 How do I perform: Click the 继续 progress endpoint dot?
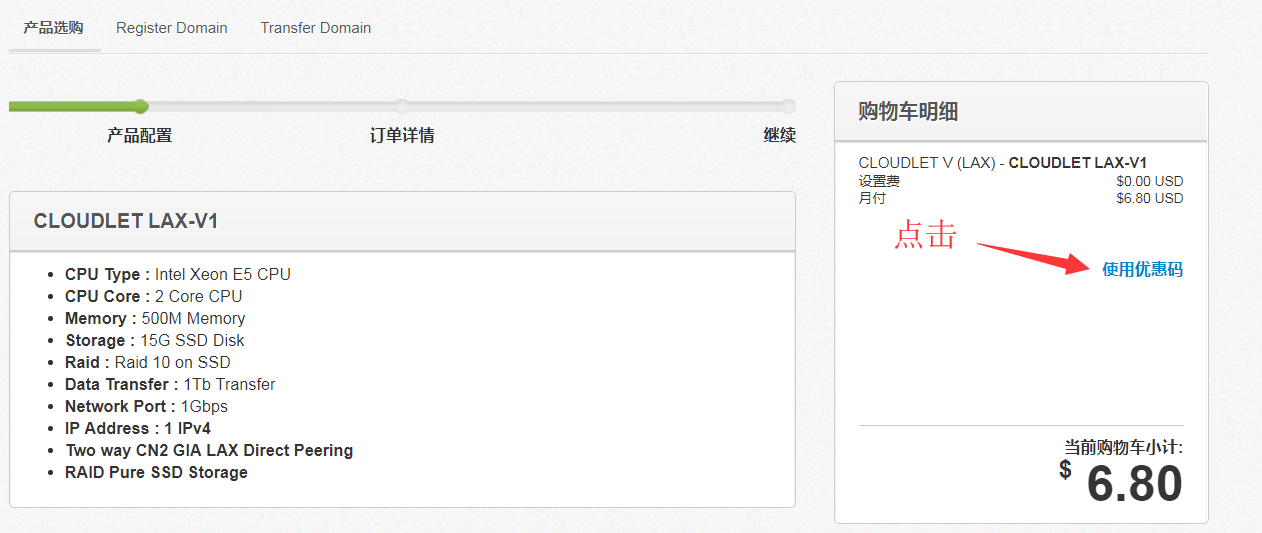click(788, 106)
